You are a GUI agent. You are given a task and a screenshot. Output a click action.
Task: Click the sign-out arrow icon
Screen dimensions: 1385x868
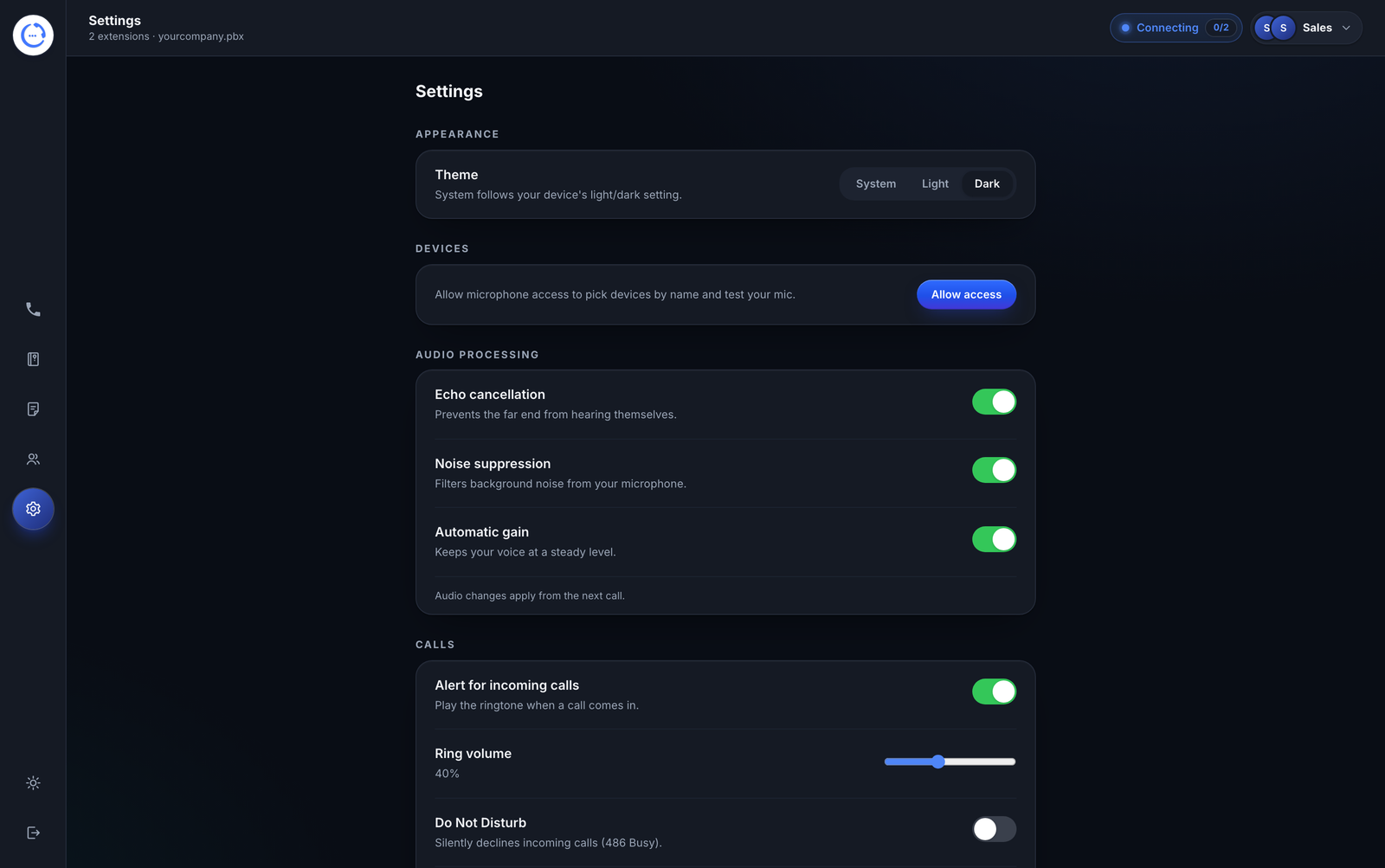33,833
